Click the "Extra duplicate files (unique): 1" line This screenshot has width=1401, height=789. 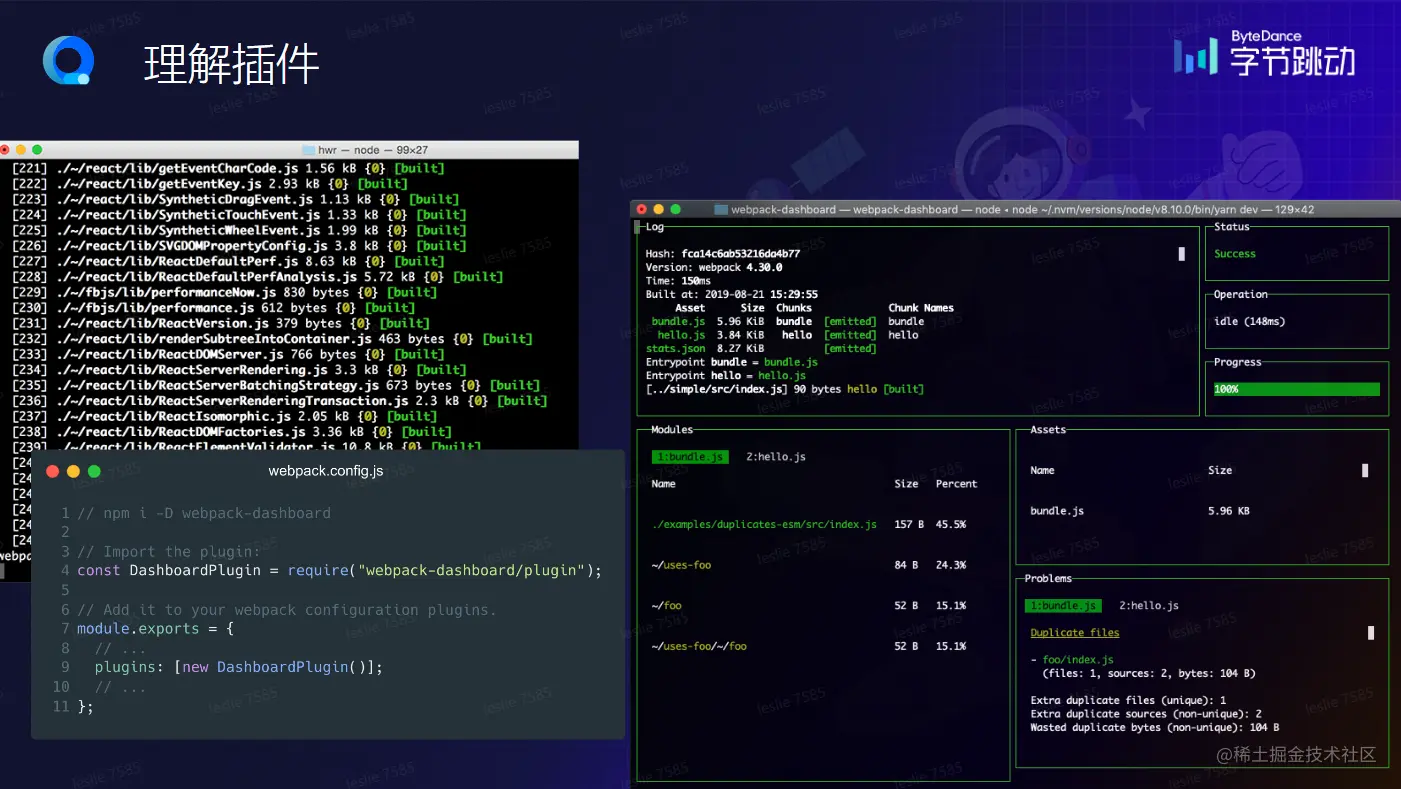point(1128,701)
